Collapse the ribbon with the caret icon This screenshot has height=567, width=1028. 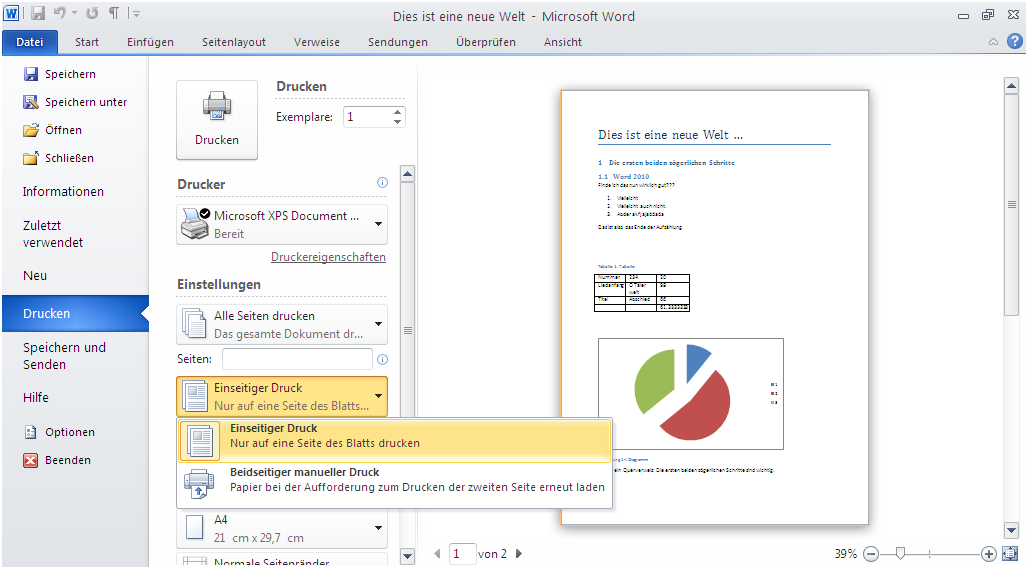[993, 42]
